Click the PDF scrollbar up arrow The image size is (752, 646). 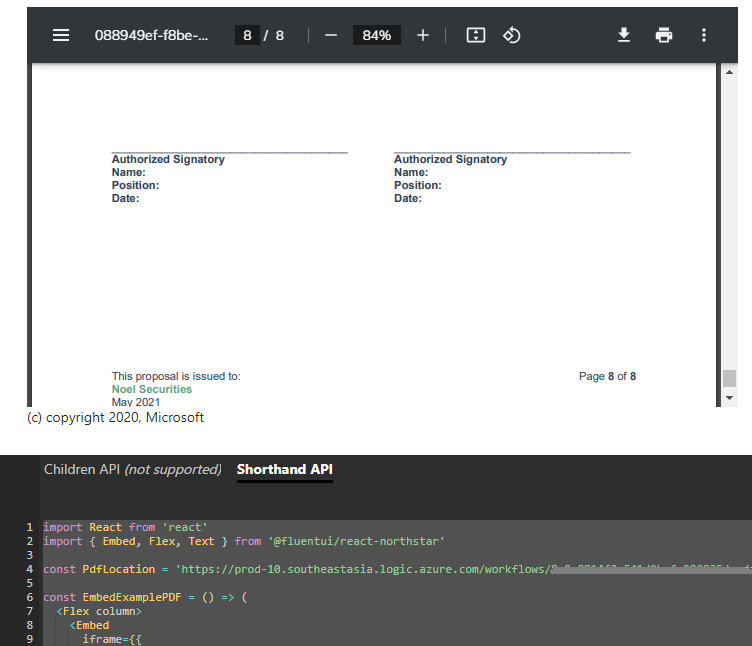[x=729, y=72]
